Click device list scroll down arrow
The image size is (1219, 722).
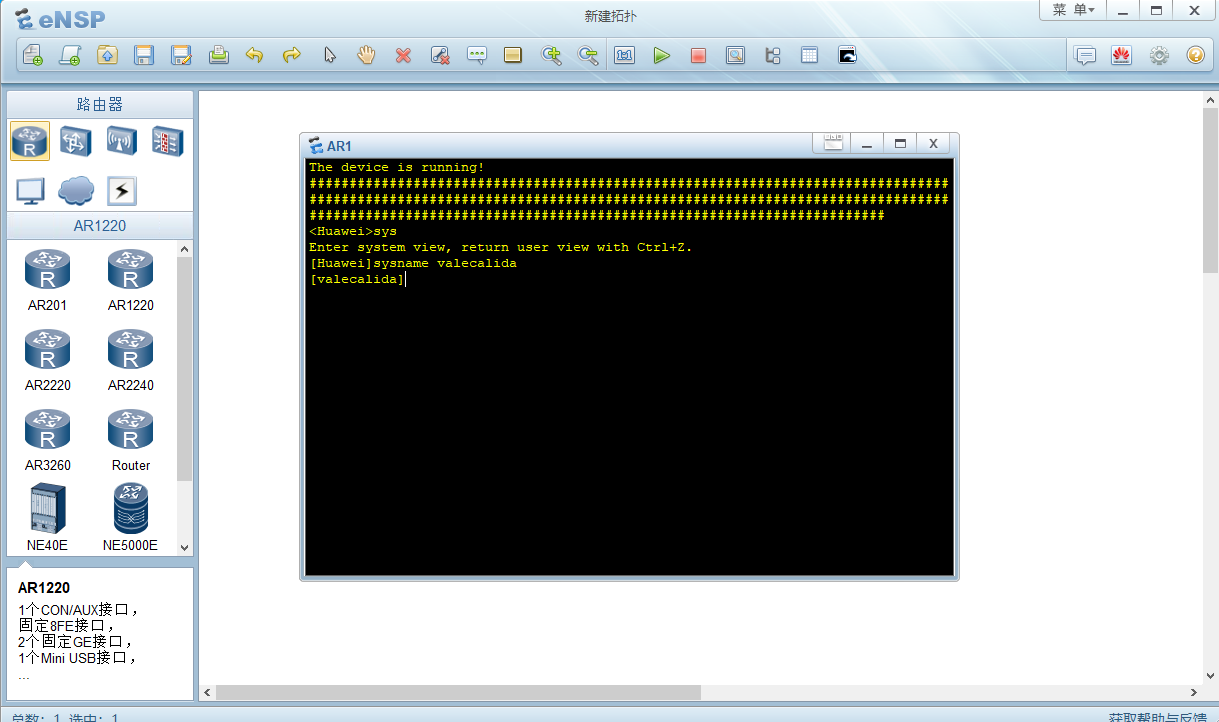coord(184,547)
